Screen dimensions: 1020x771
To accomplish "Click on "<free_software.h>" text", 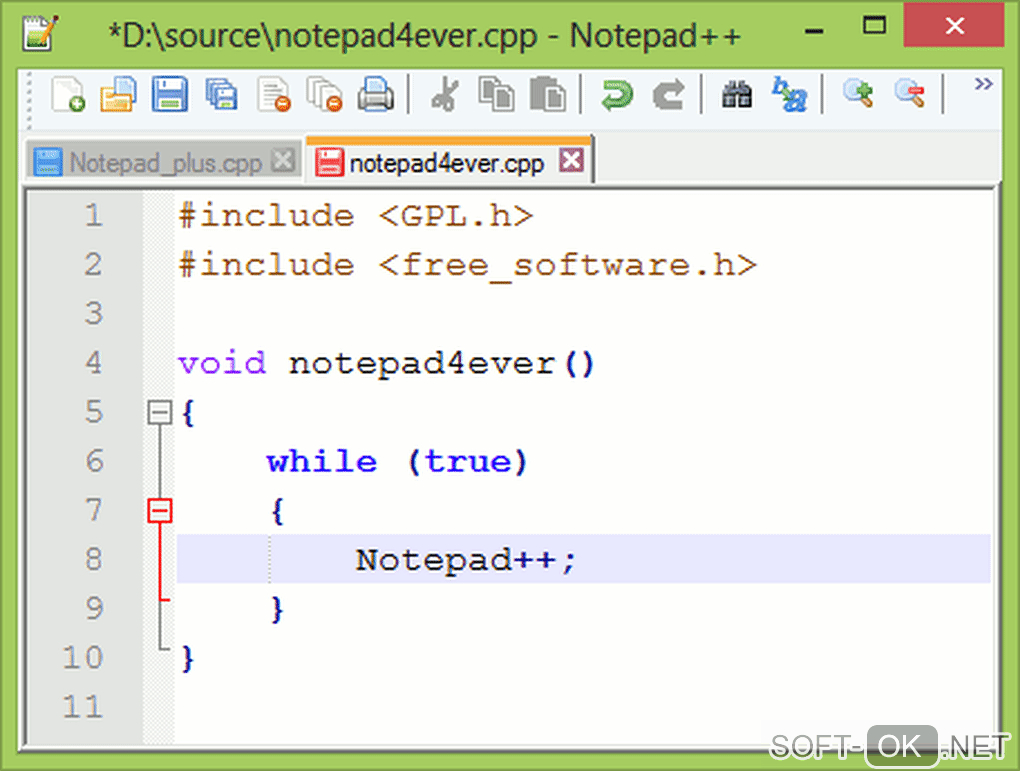I will (568, 265).
